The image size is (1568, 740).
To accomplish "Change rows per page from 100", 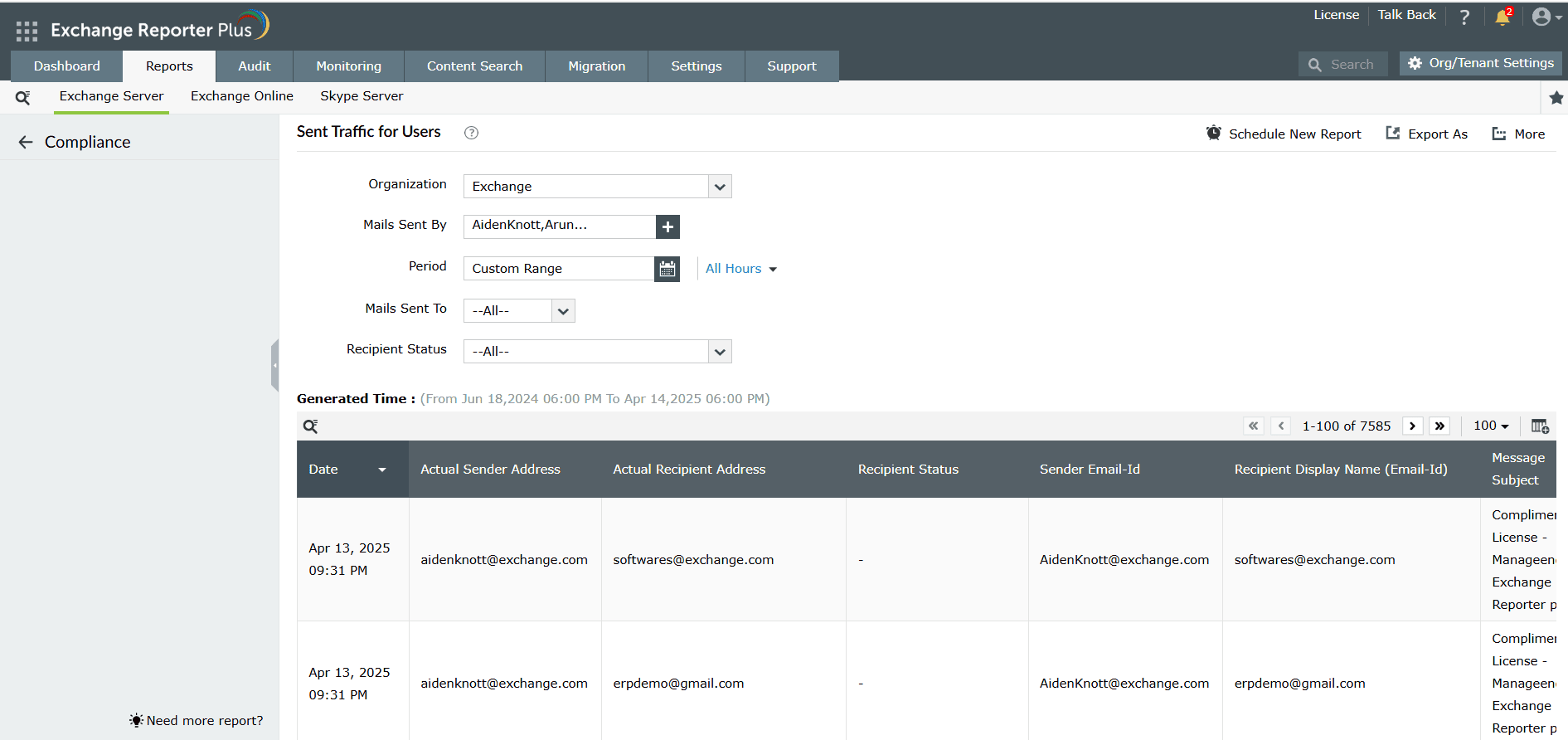I will [x=1491, y=426].
